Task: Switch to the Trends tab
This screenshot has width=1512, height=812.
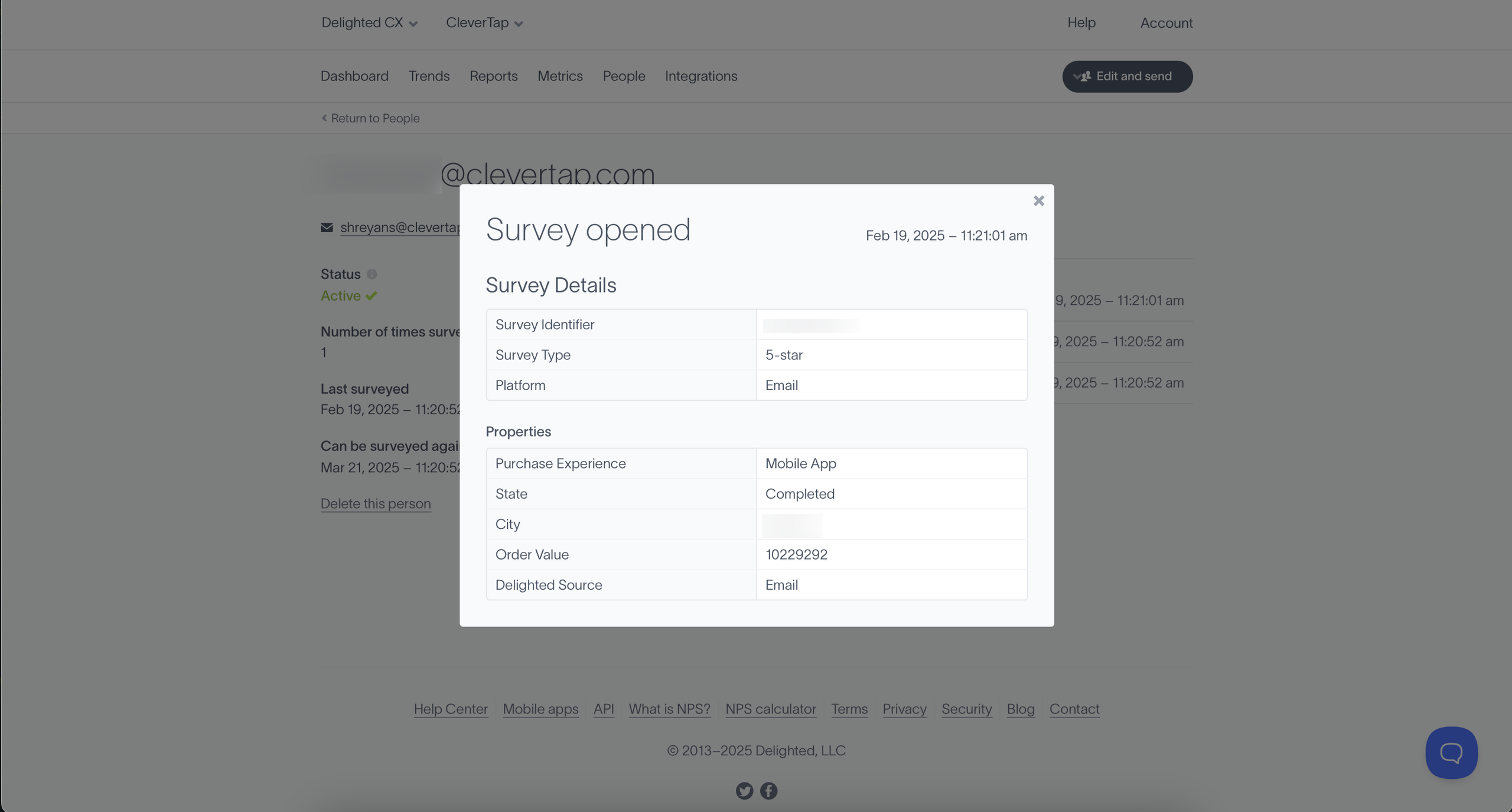Action: pyautogui.click(x=429, y=76)
